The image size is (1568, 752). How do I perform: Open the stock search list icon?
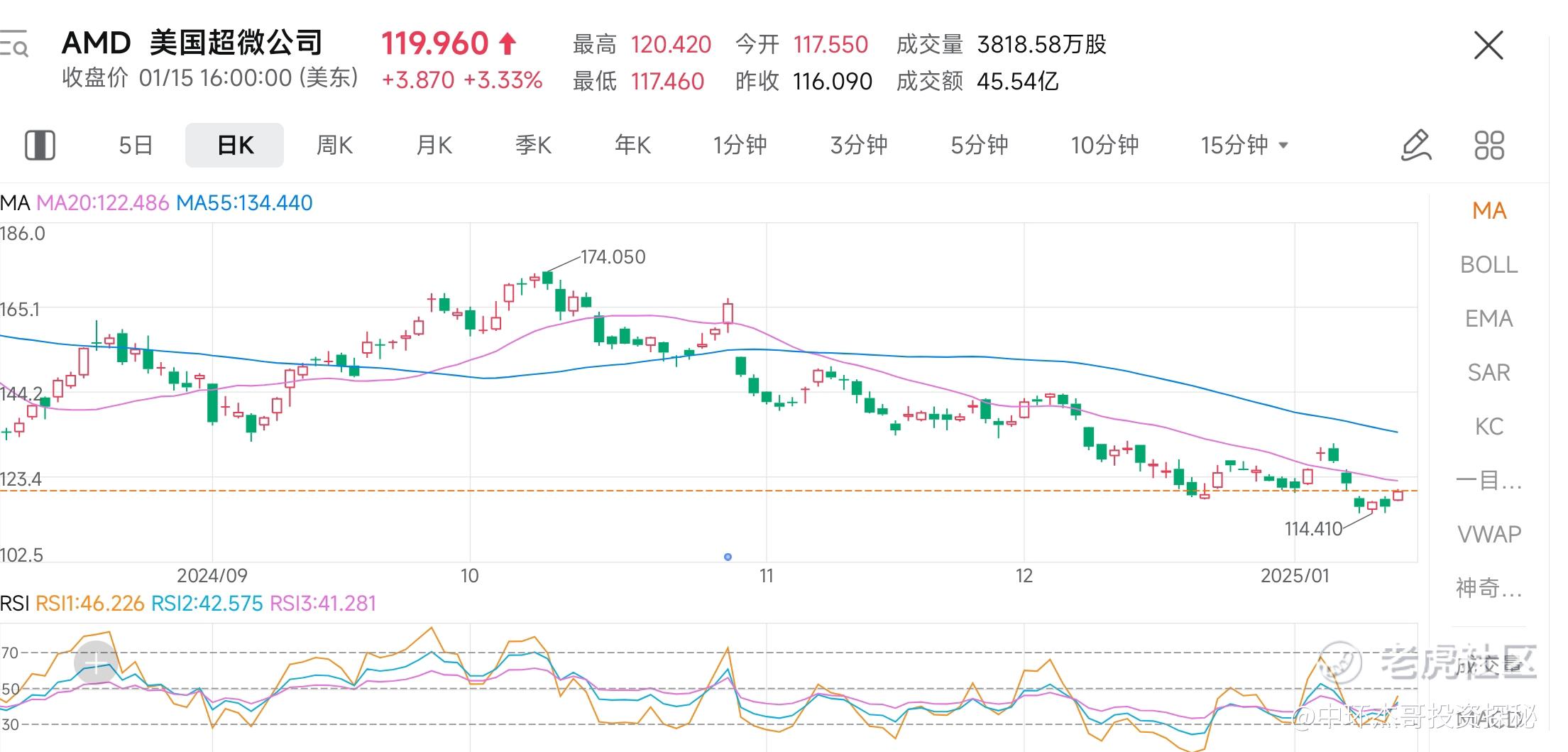pos(13,43)
